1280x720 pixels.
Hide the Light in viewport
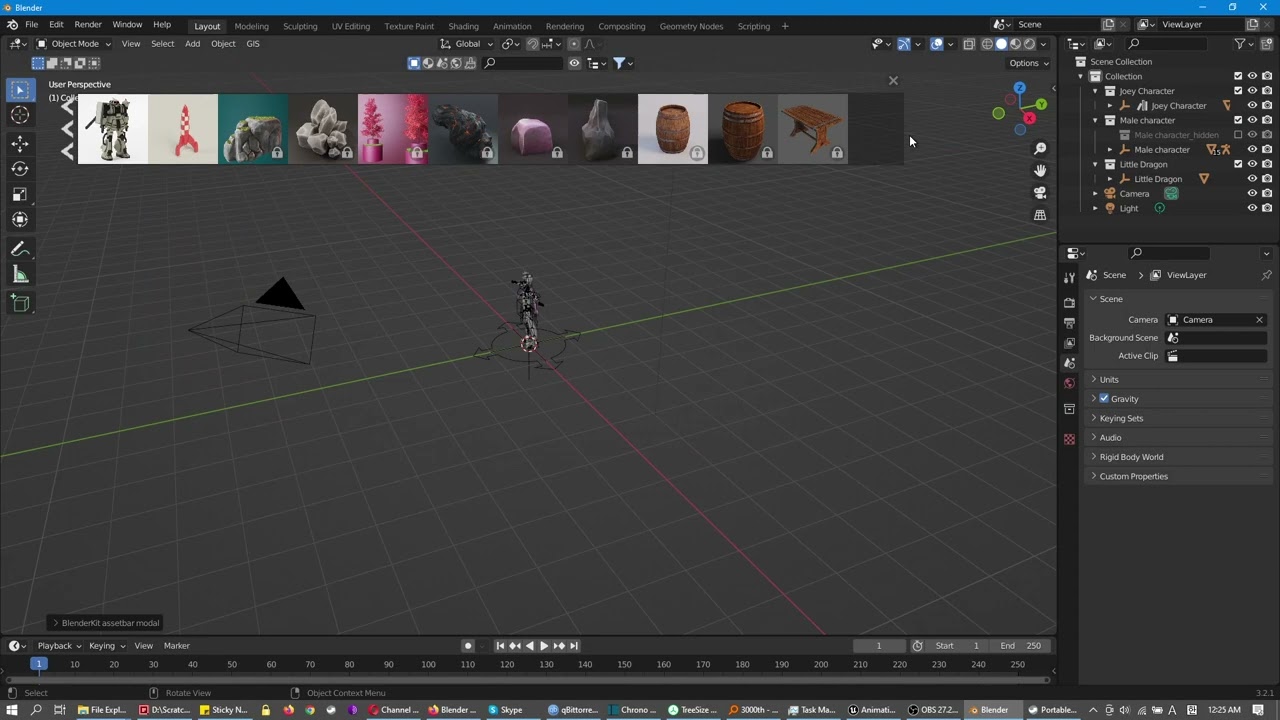click(1252, 208)
